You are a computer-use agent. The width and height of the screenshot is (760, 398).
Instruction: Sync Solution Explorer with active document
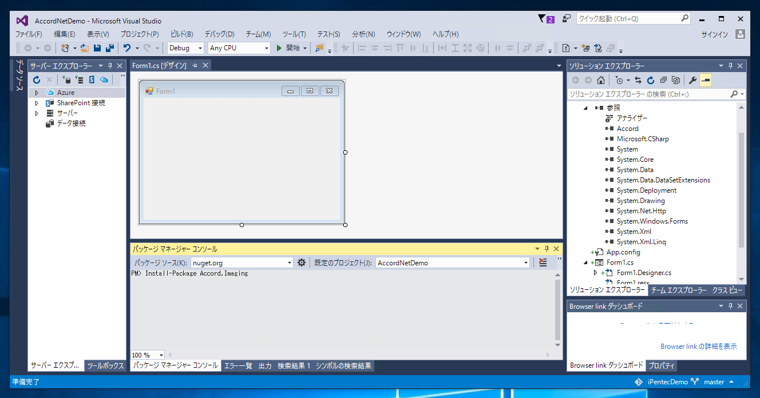(638, 80)
